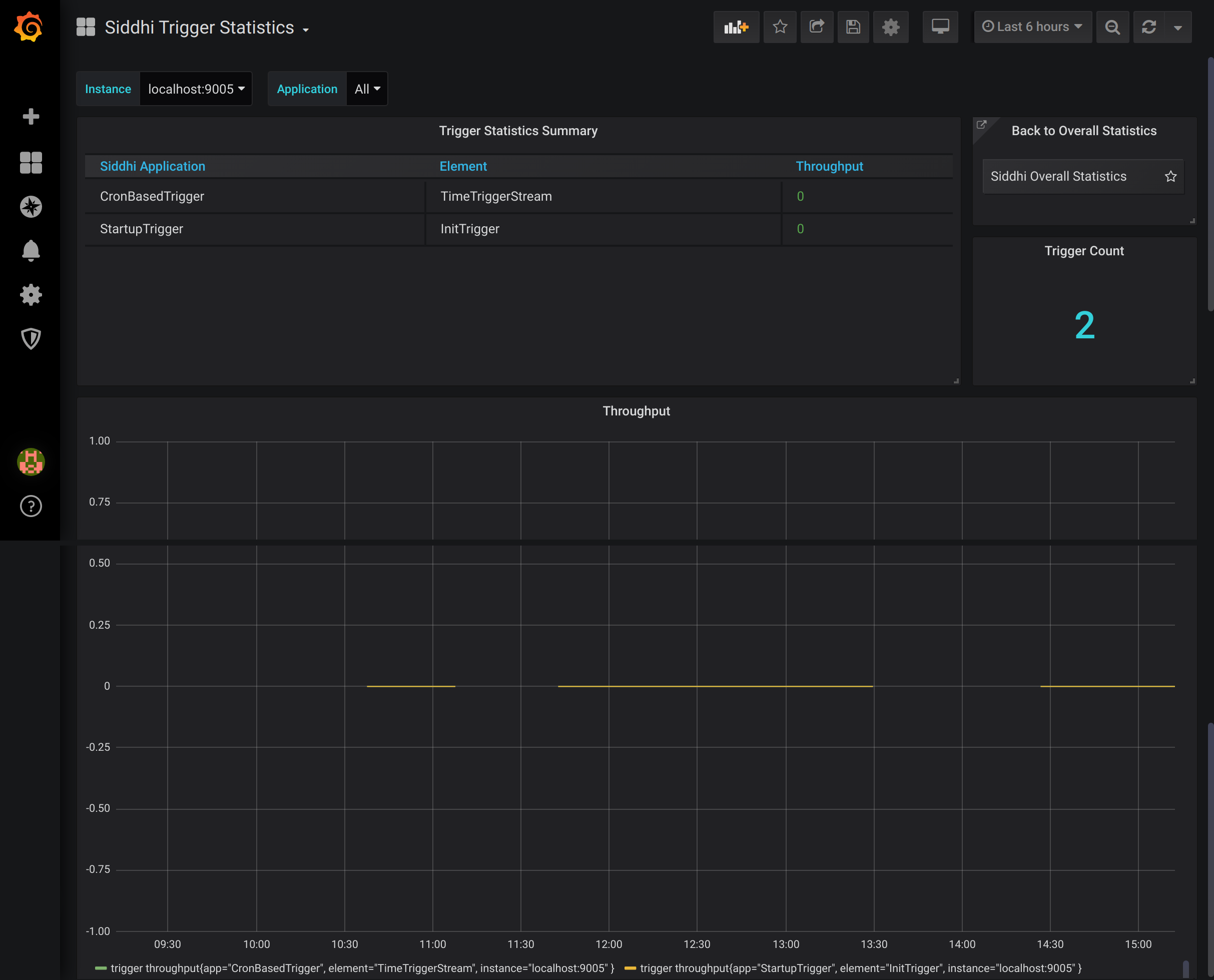Click the green CronBasedTrigger legend color swatch
The image size is (1214, 980).
click(101, 968)
